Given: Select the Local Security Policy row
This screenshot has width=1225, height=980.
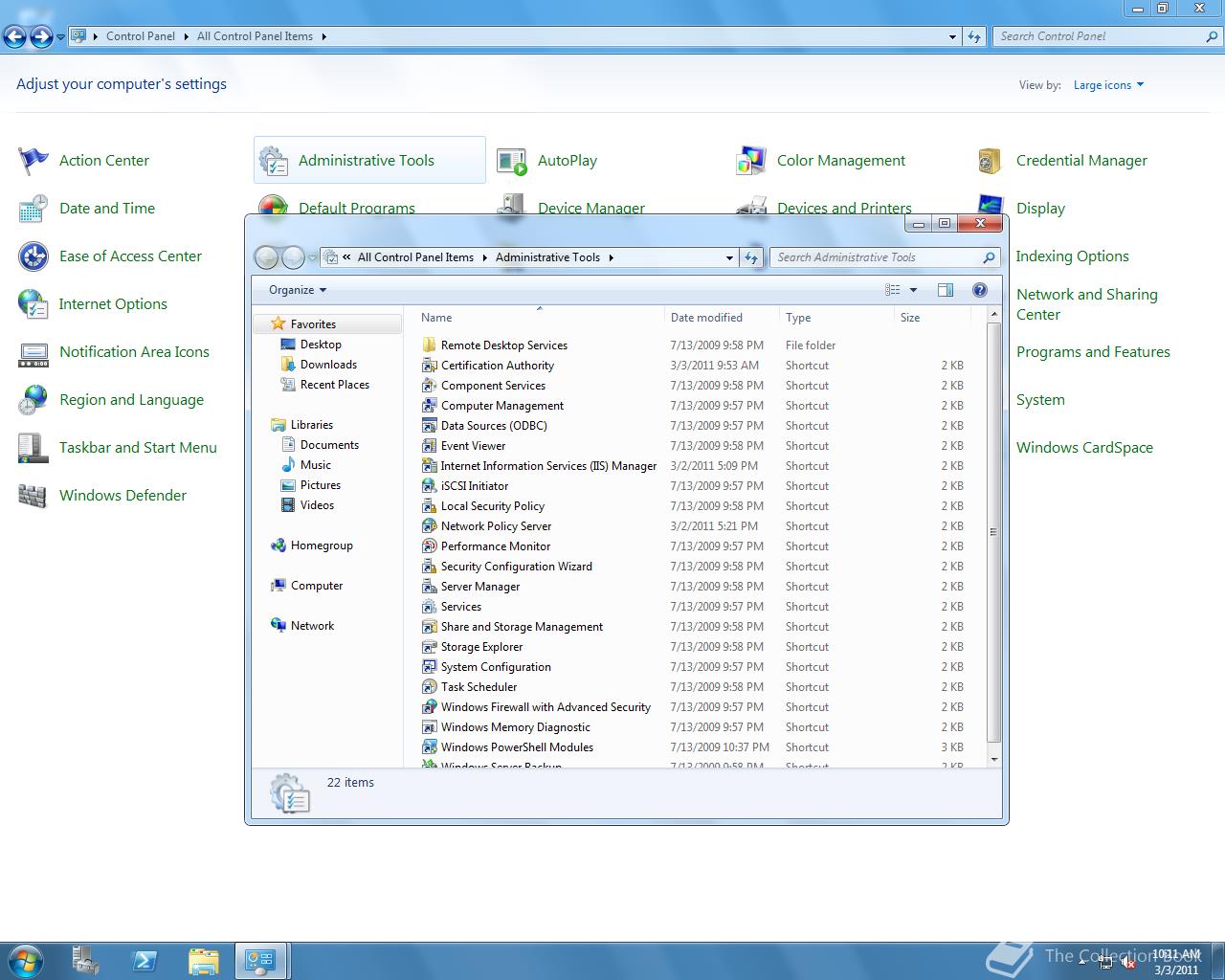Looking at the screenshot, I should 695,506.
